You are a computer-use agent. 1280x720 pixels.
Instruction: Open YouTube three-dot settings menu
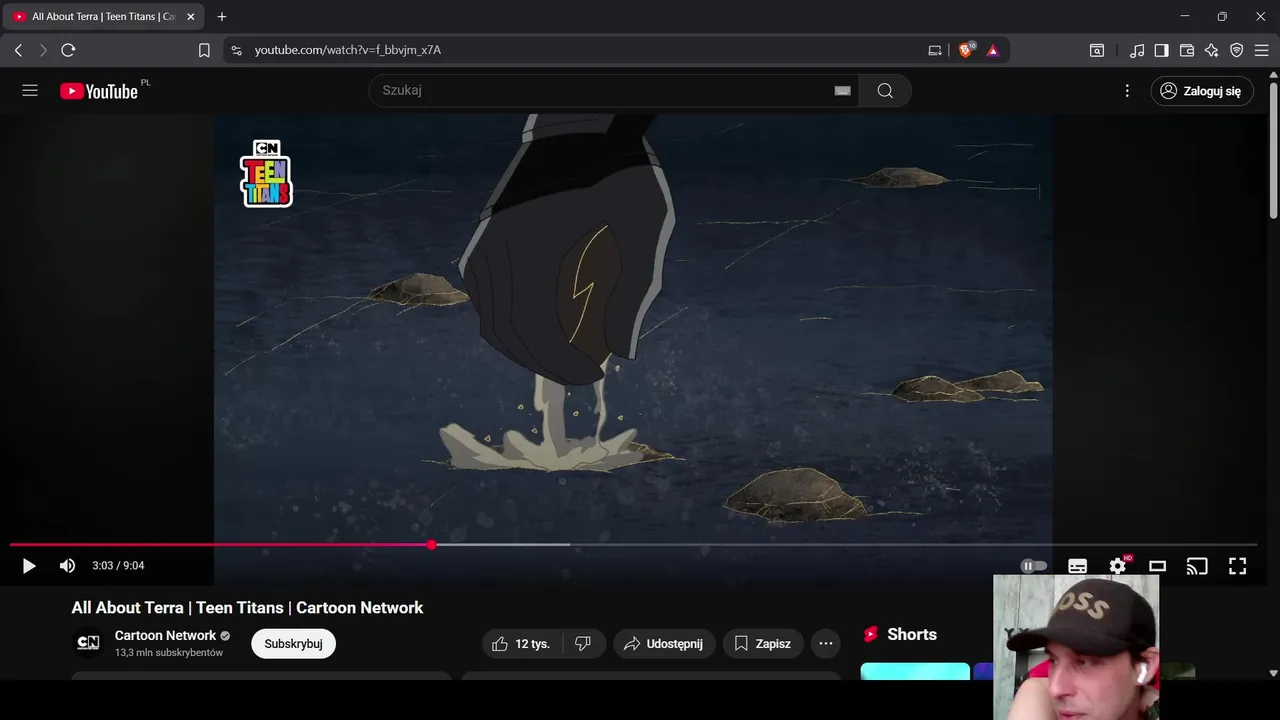click(1127, 90)
